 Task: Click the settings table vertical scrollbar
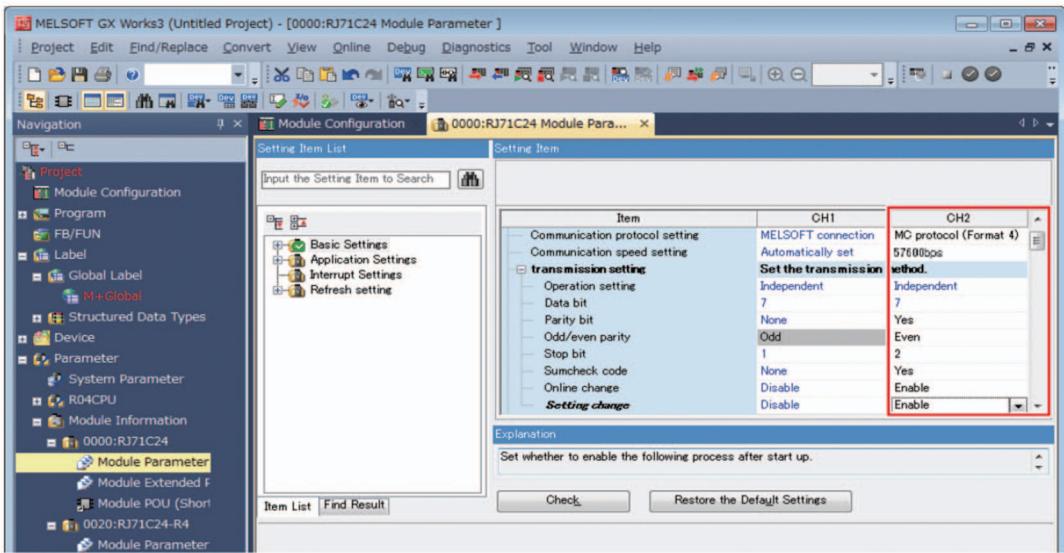tap(1037, 313)
